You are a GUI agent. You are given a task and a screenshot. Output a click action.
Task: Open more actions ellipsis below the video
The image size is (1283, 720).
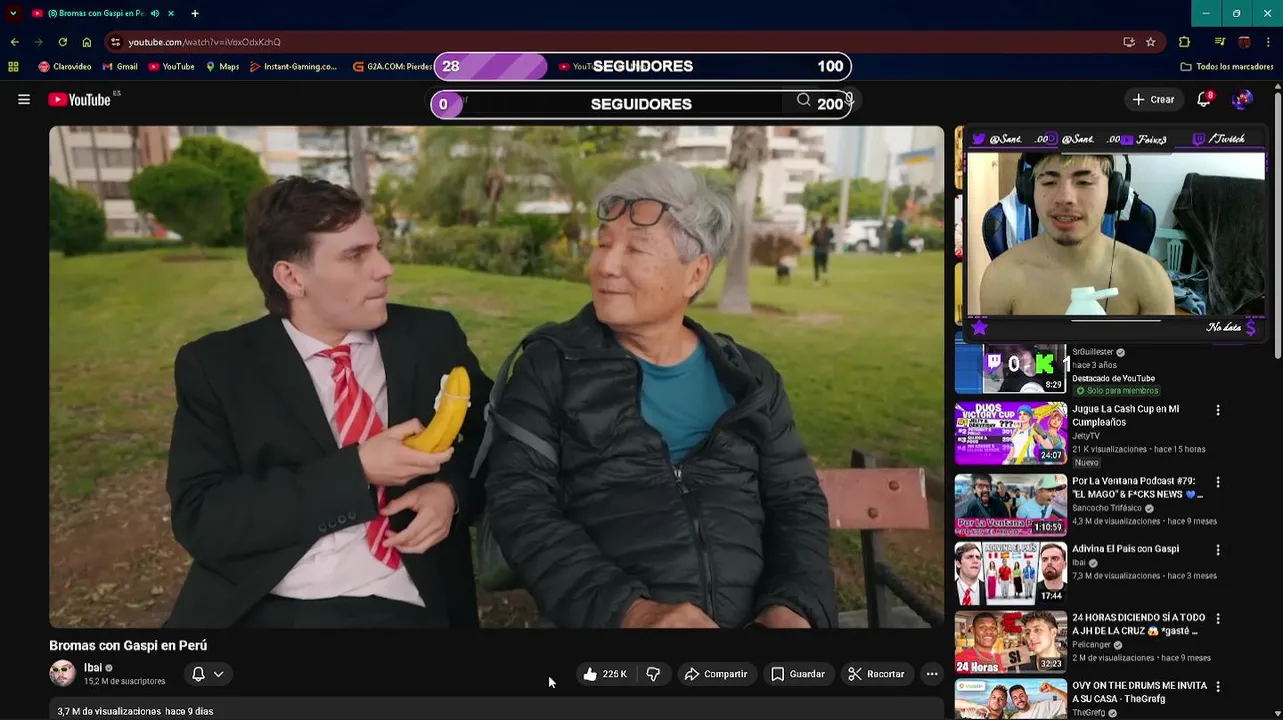point(932,674)
